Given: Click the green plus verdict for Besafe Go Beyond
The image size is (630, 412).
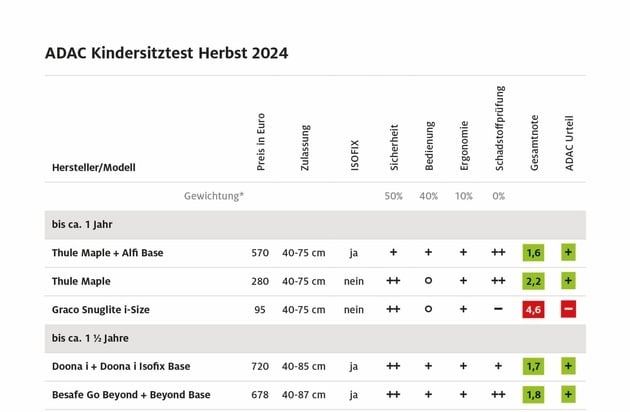Looking at the screenshot, I should [x=568, y=394].
